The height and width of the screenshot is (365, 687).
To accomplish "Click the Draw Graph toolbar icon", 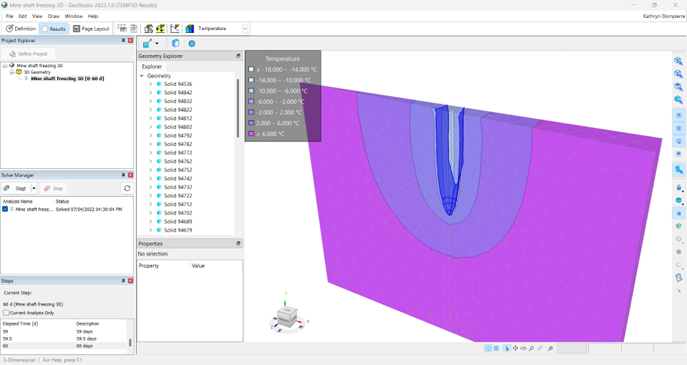I will (175, 28).
